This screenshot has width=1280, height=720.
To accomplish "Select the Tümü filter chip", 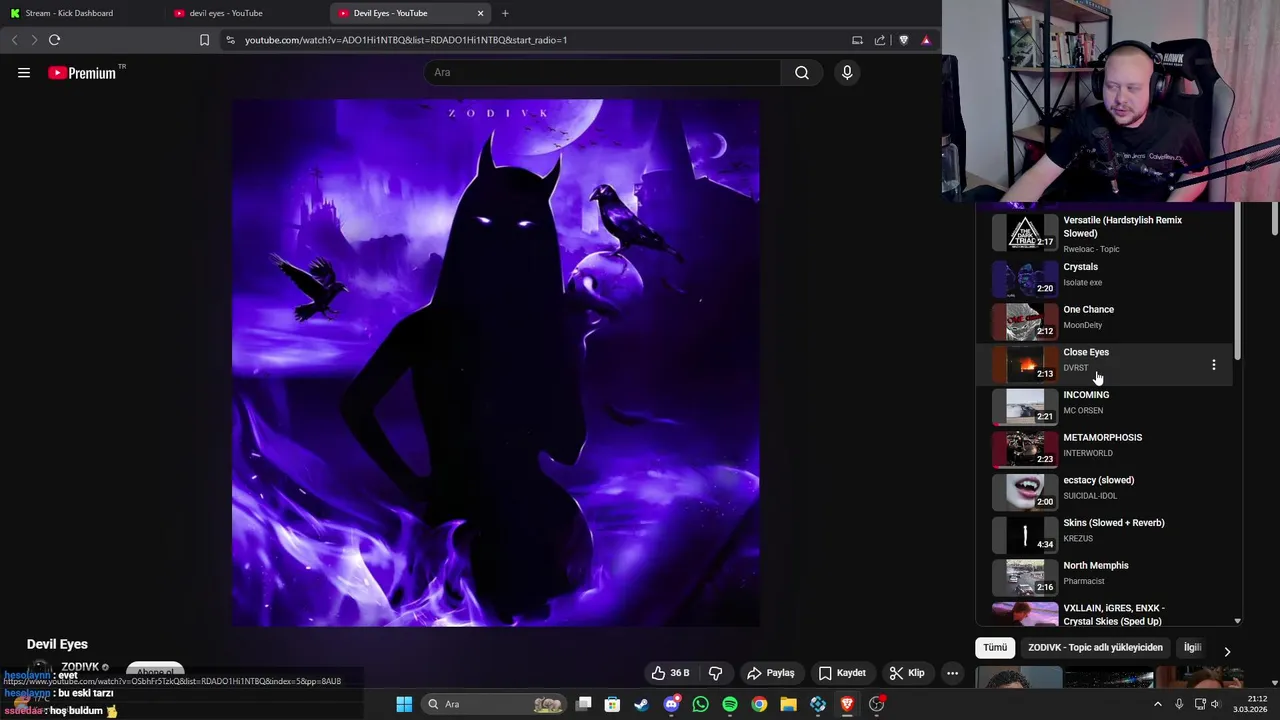I will 995,647.
